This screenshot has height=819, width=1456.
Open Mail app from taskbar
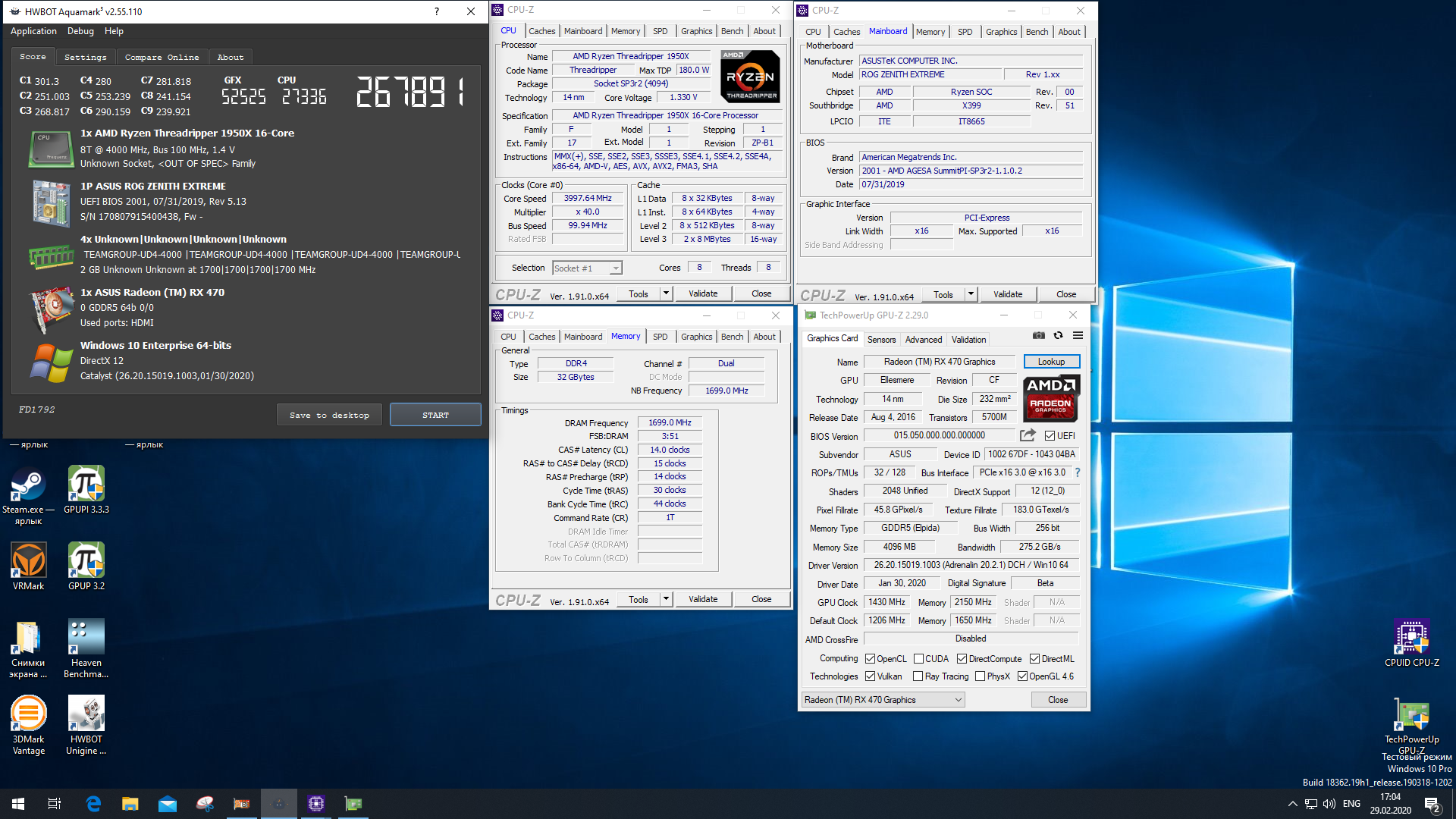pyautogui.click(x=168, y=804)
